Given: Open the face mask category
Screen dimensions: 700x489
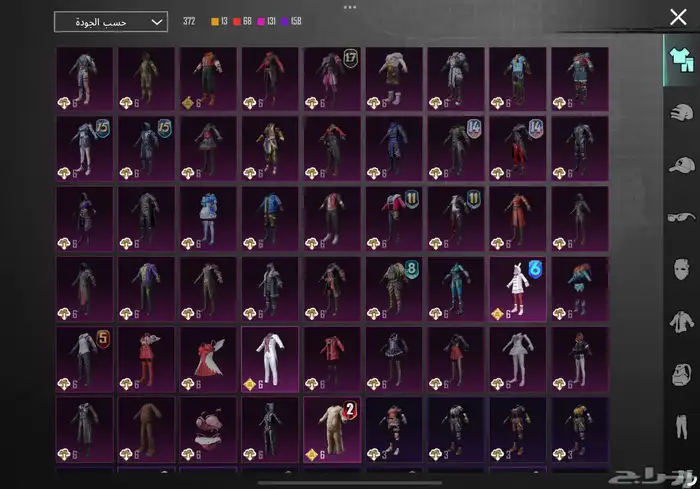Looking at the screenshot, I should point(681,269).
